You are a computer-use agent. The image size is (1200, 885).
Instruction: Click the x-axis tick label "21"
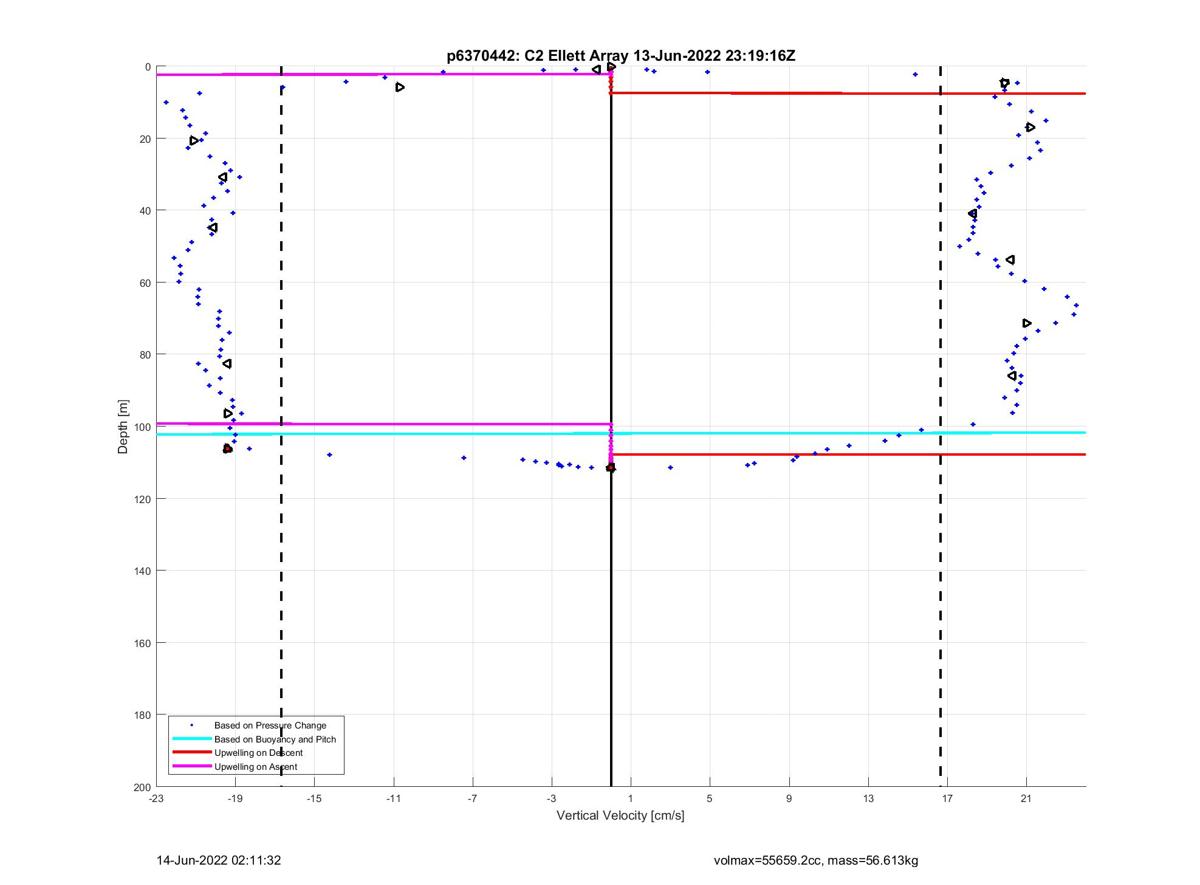point(1026,798)
